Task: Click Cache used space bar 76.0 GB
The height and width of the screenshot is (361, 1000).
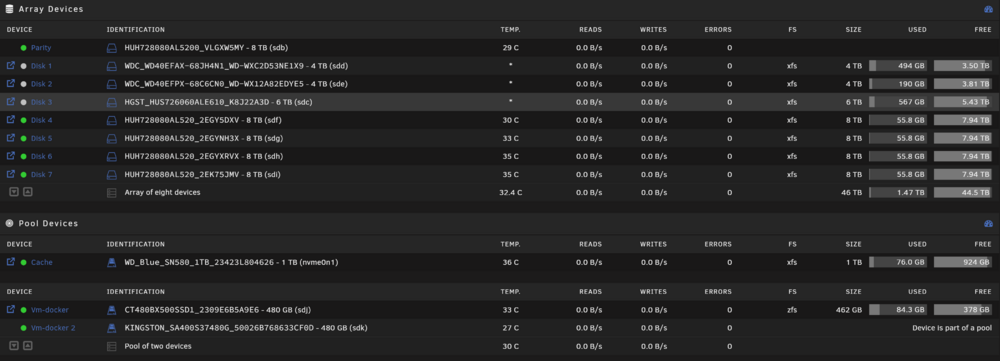Action: pyautogui.click(x=898, y=262)
